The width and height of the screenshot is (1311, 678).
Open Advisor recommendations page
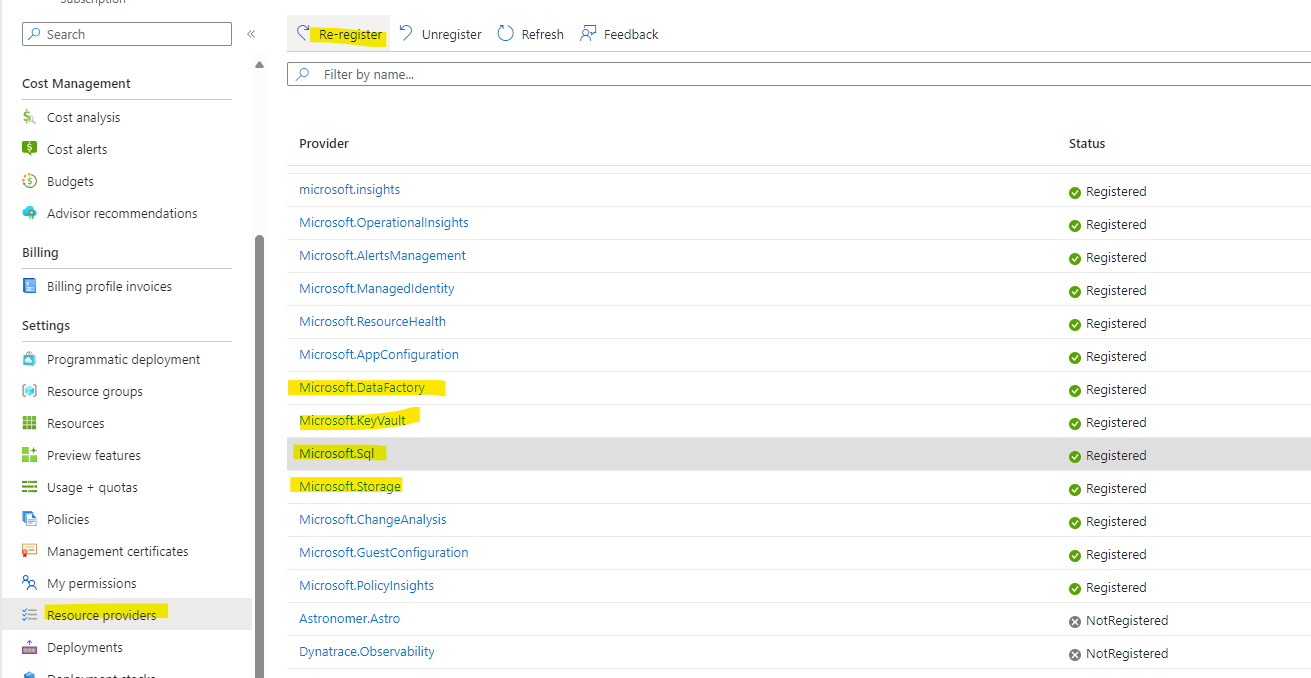122,213
